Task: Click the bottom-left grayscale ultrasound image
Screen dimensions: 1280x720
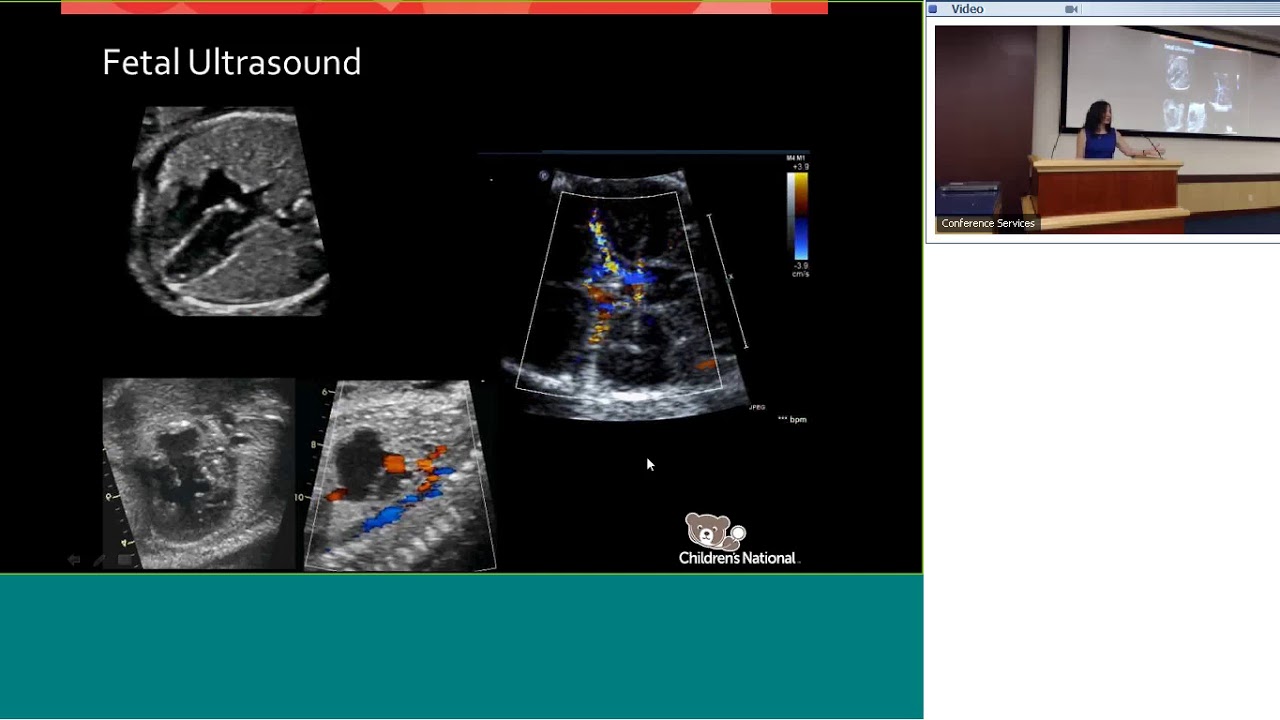Action: click(x=198, y=474)
